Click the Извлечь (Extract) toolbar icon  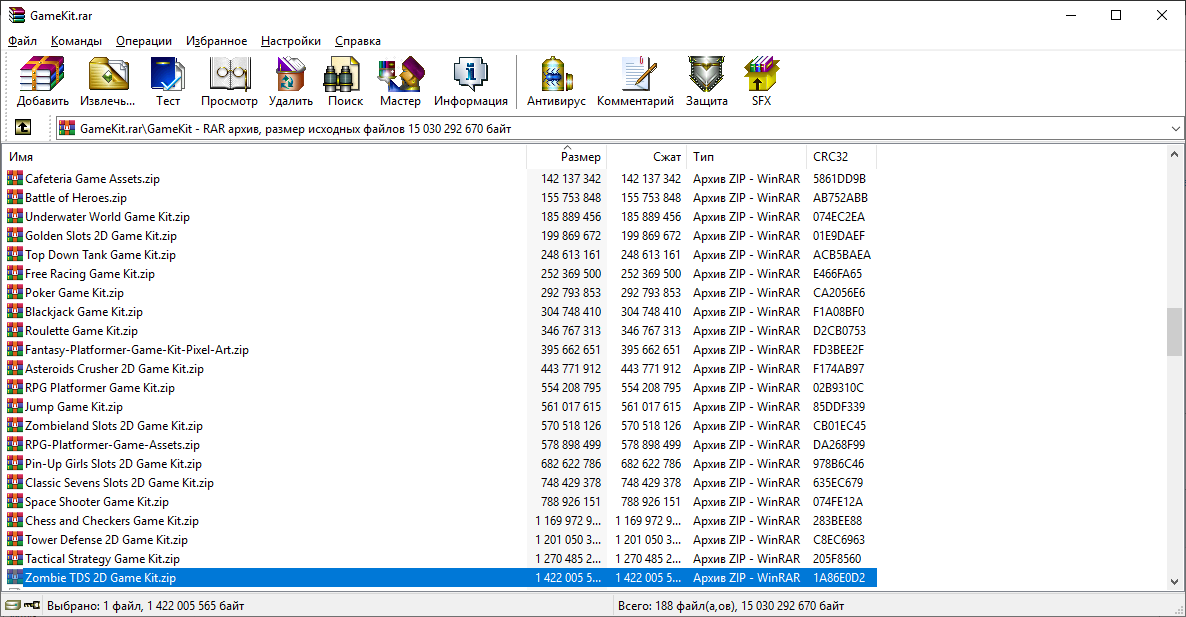coord(107,81)
